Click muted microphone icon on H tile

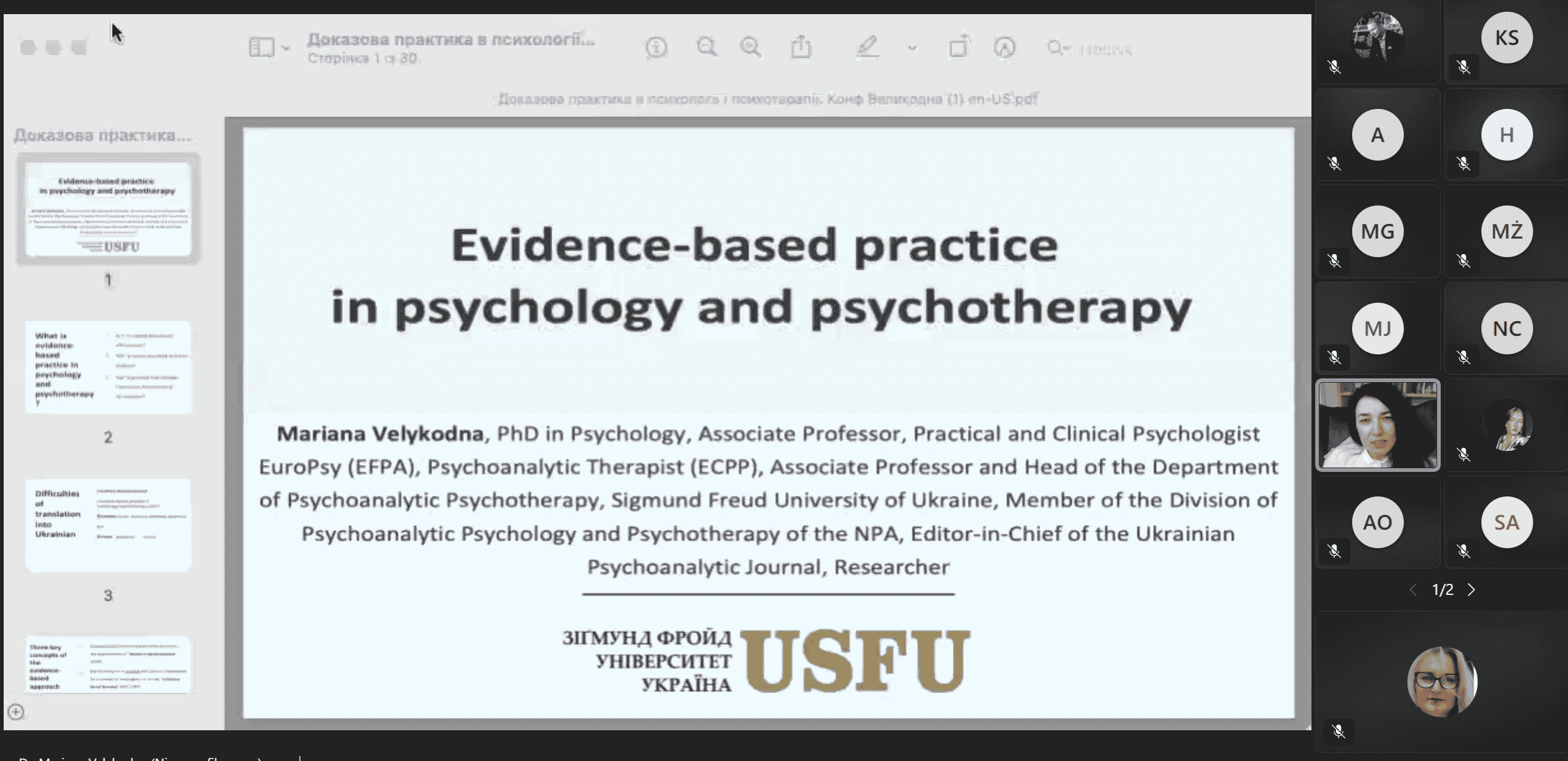pyautogui.click(x=1463, y=164)
